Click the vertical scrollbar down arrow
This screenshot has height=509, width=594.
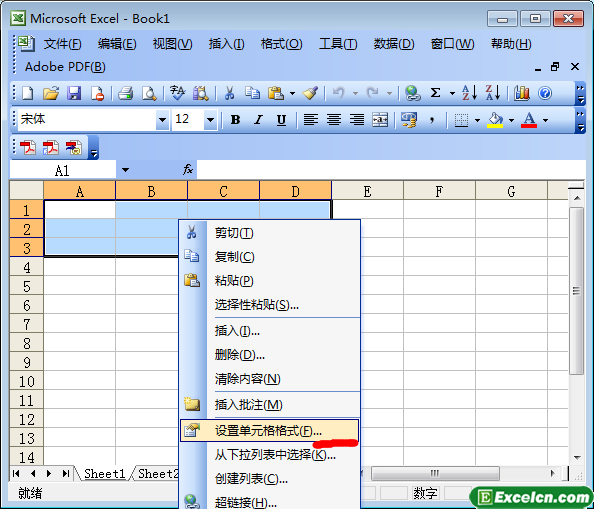click(x=577, y=457)
